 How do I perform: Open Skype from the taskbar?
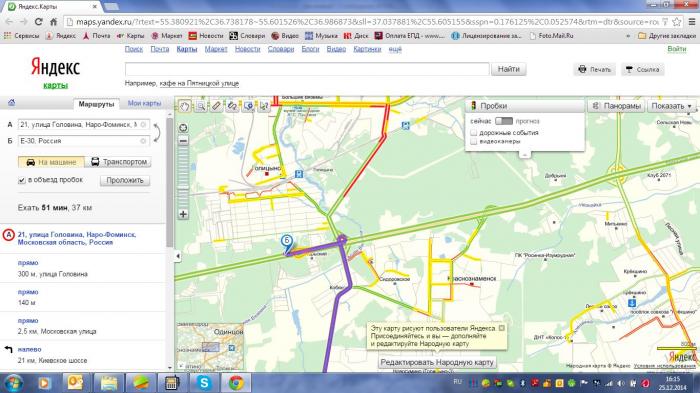coord(204,383)
